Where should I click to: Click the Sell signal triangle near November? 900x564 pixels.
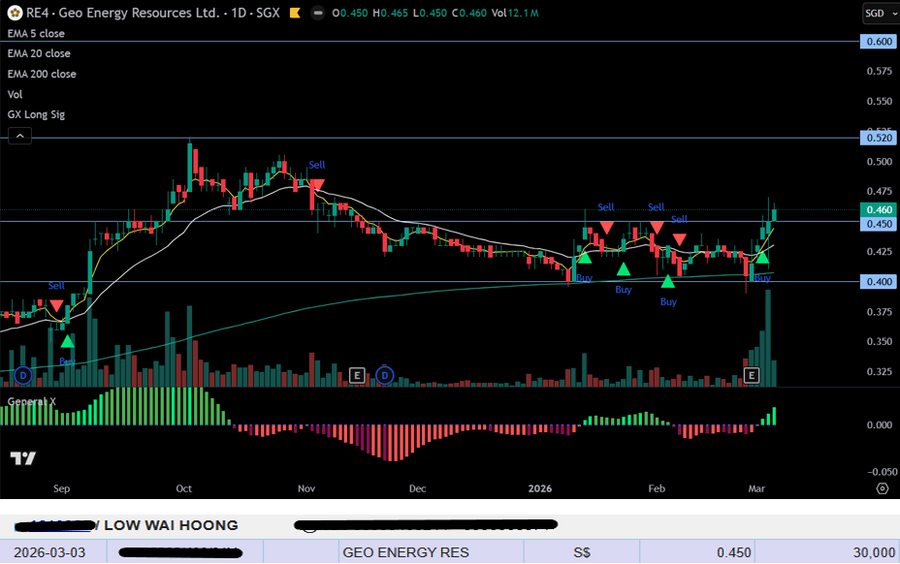316,185
